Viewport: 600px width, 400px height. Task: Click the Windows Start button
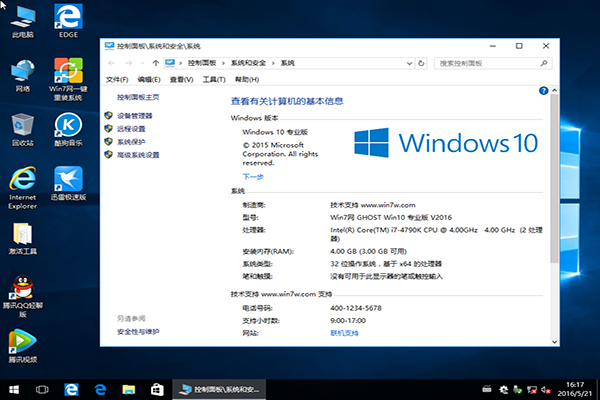(15, 387)
